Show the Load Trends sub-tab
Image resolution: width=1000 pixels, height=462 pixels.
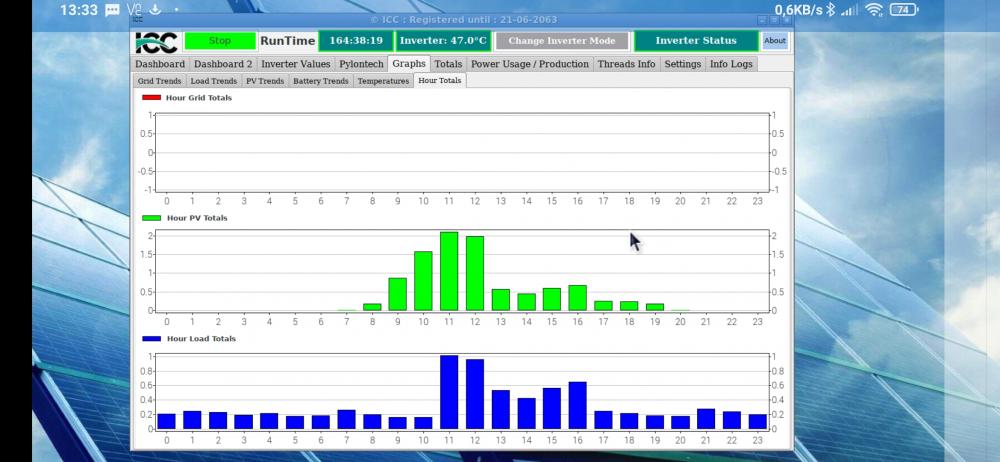point(214,81)
